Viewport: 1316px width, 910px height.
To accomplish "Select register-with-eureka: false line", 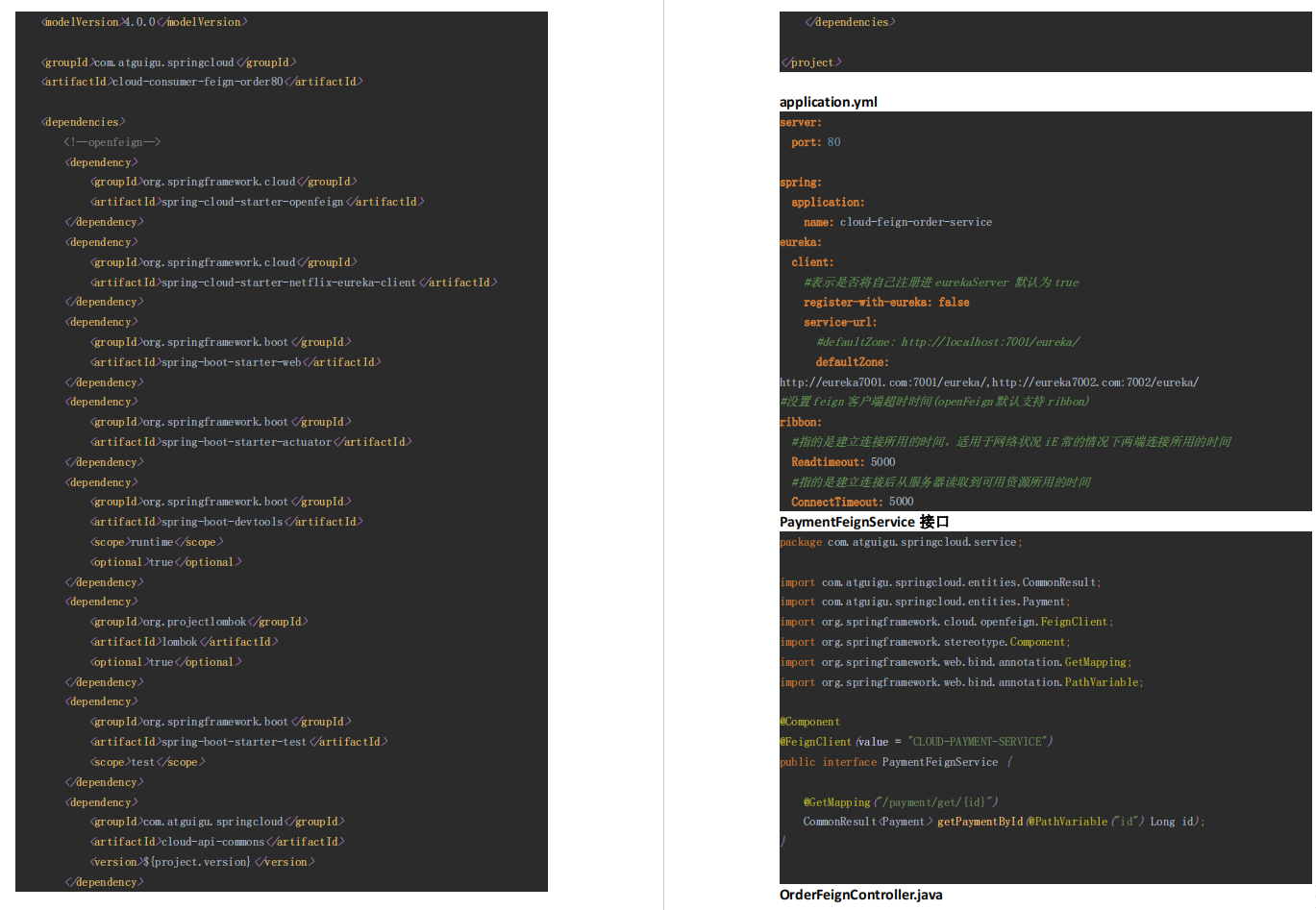I will [886, 302].
